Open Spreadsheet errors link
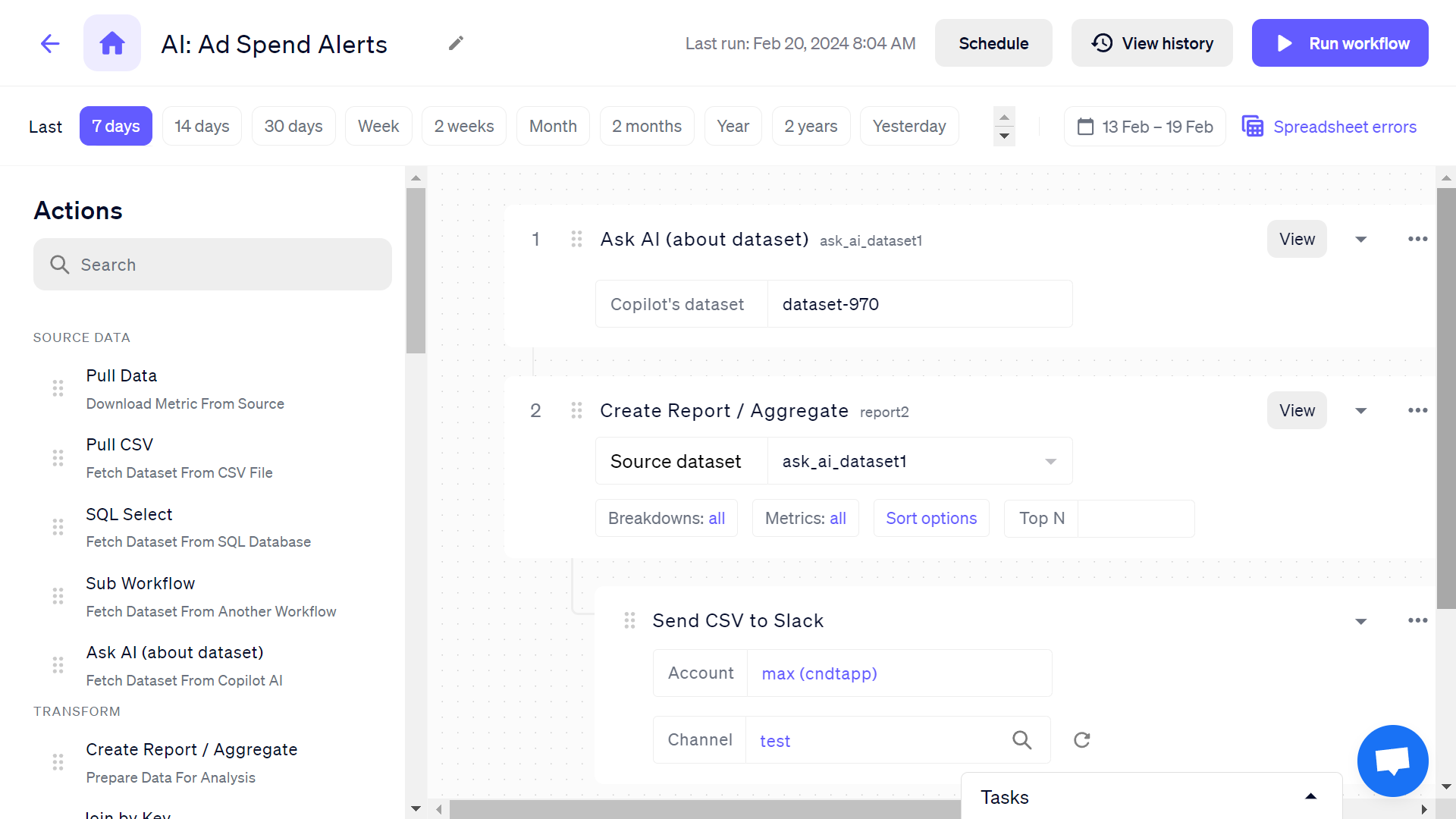The width and height of the screenshot is (1456, 819). point(1344,127)
